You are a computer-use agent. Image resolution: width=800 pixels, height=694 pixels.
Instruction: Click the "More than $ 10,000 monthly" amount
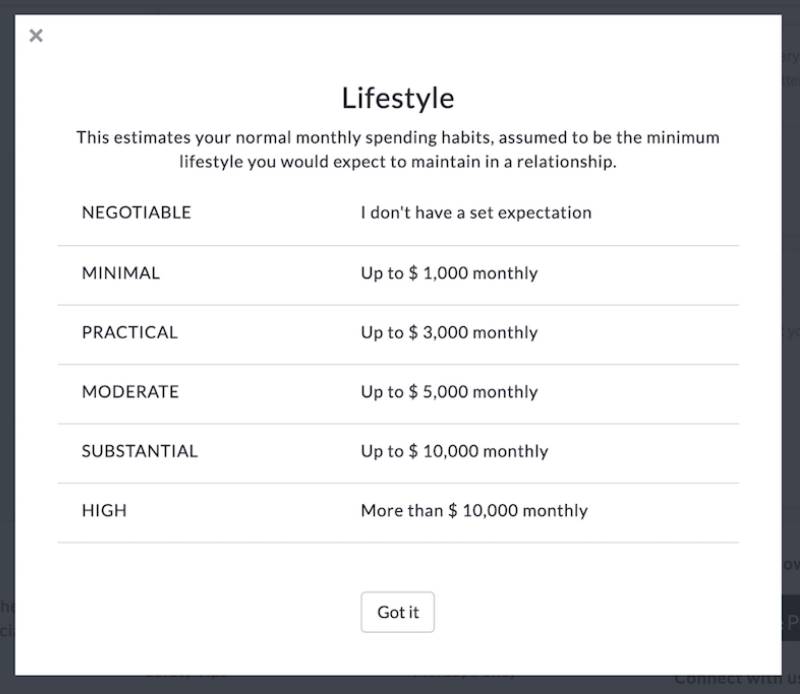pos(474,510)
